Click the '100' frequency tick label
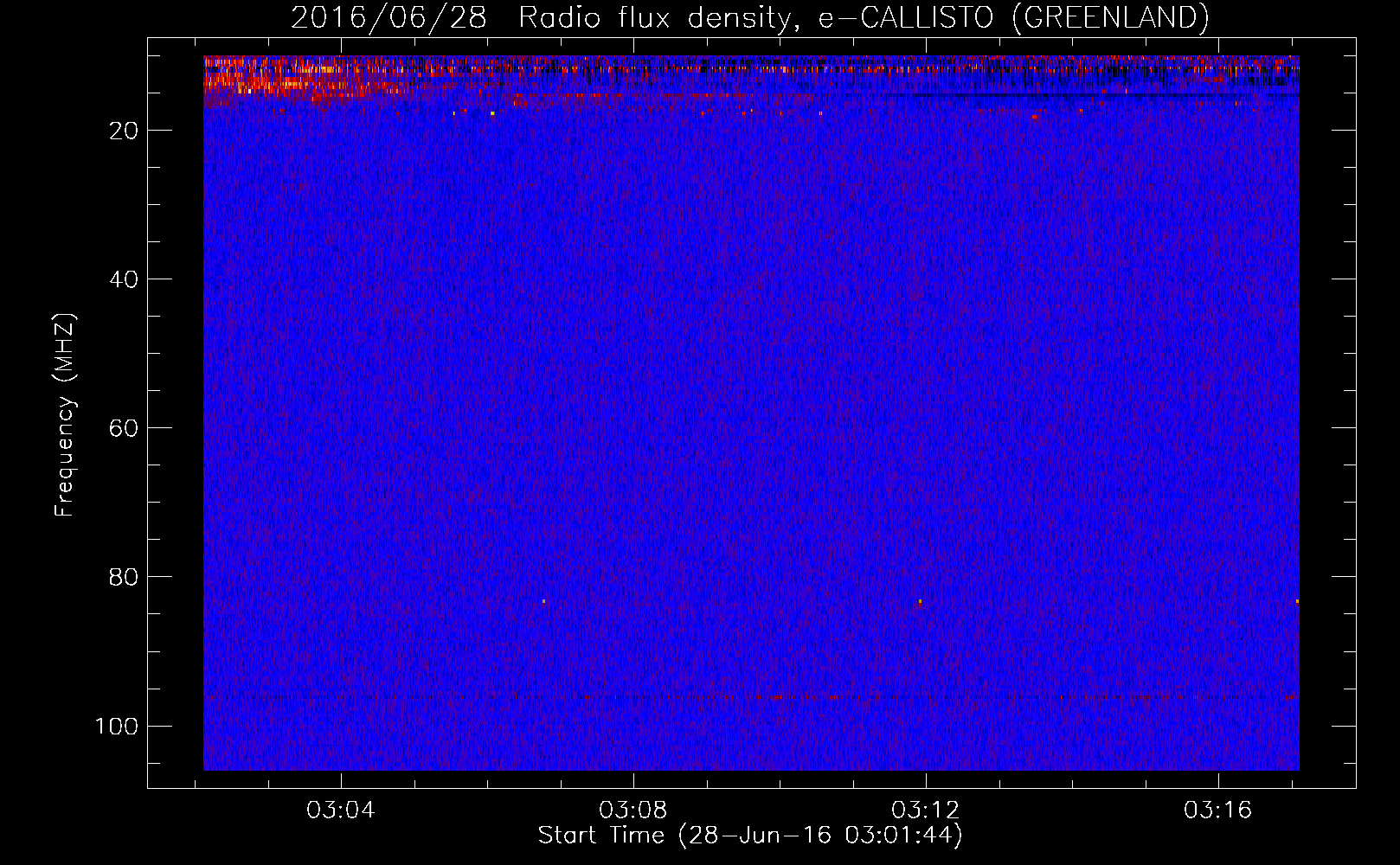Viewport: 1400px width, 865px height. pos(117,726)
